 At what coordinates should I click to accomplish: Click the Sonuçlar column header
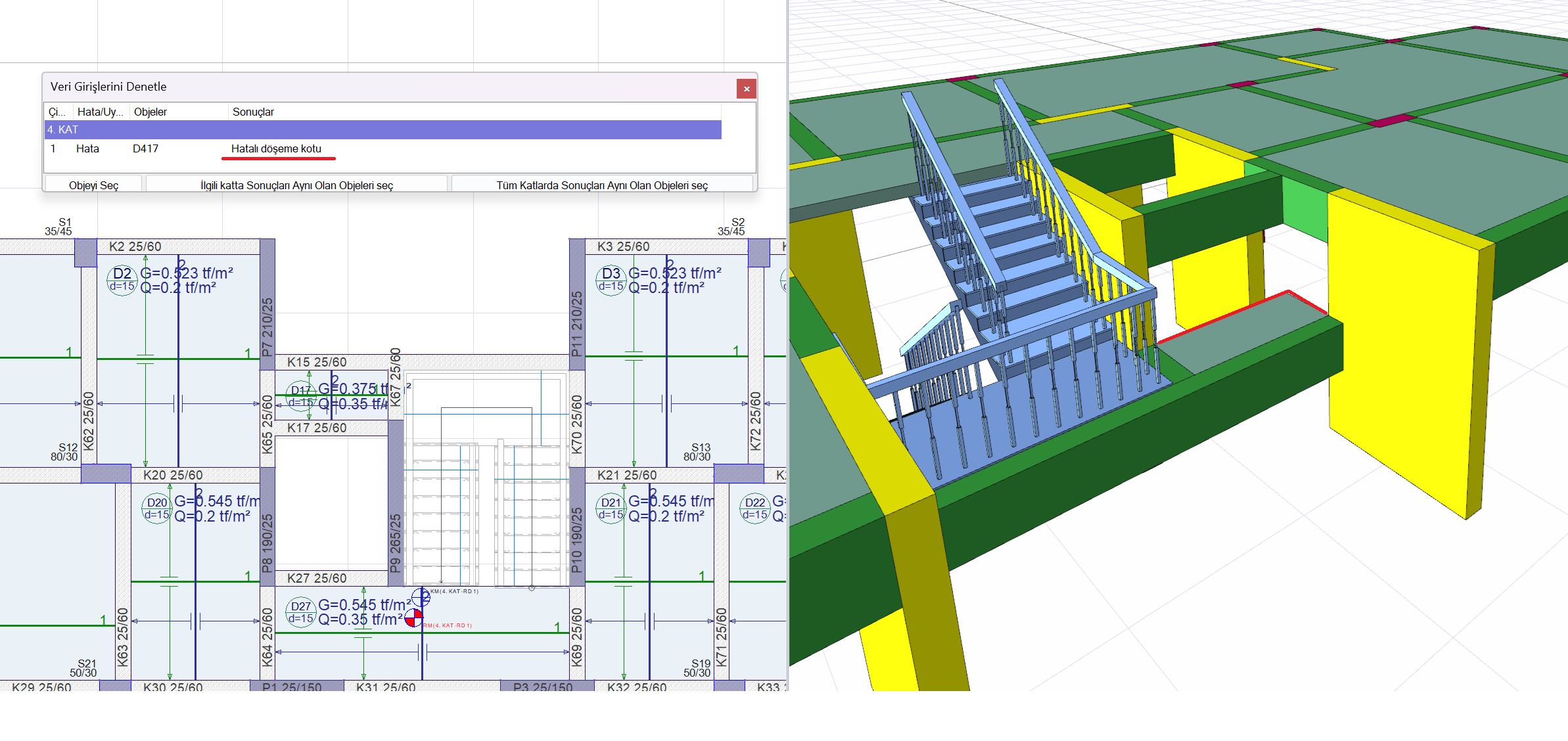[253, 112]
